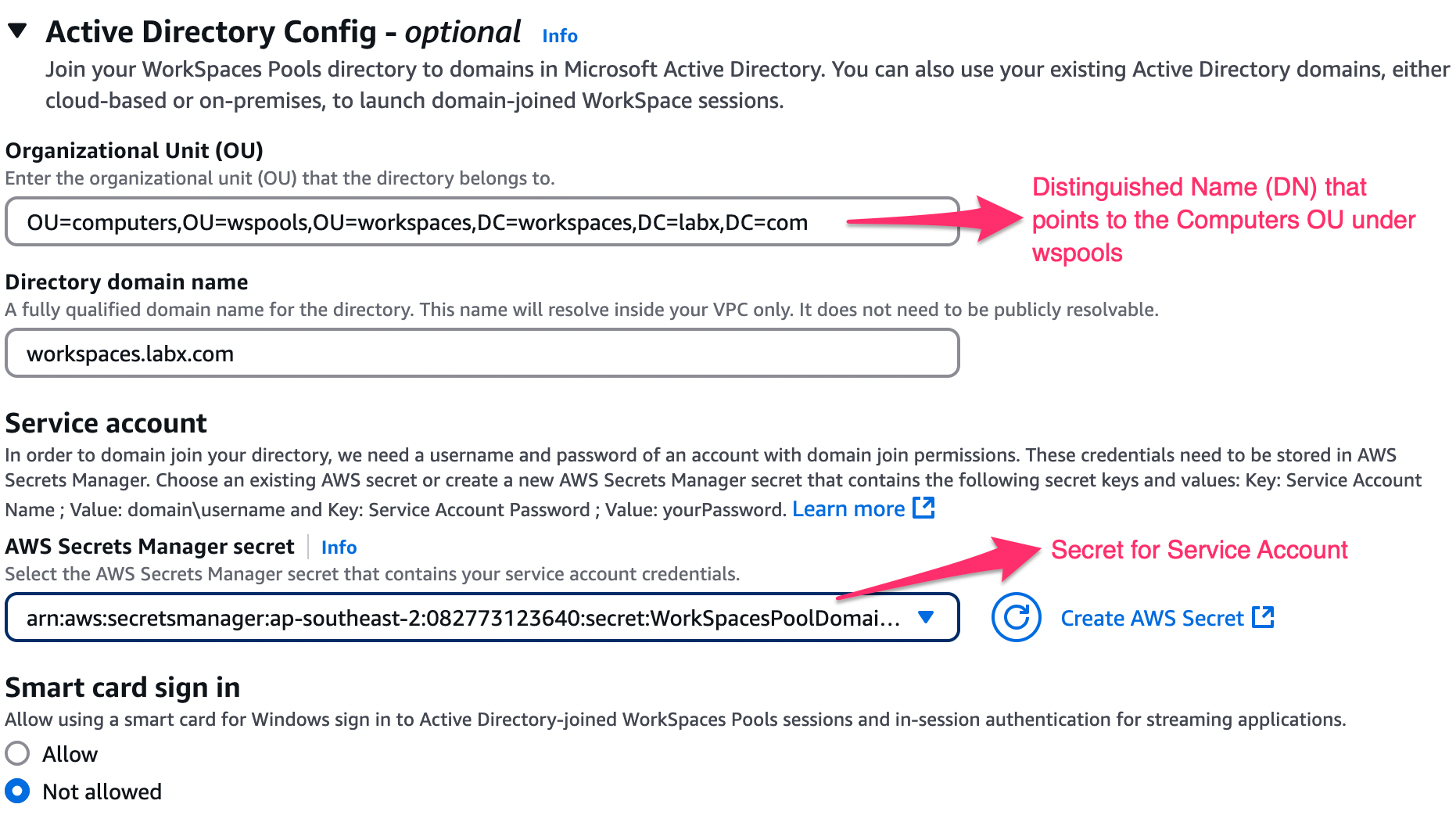
Task: Edit the Directory domain name field
Action: click(x=482, y=354)
